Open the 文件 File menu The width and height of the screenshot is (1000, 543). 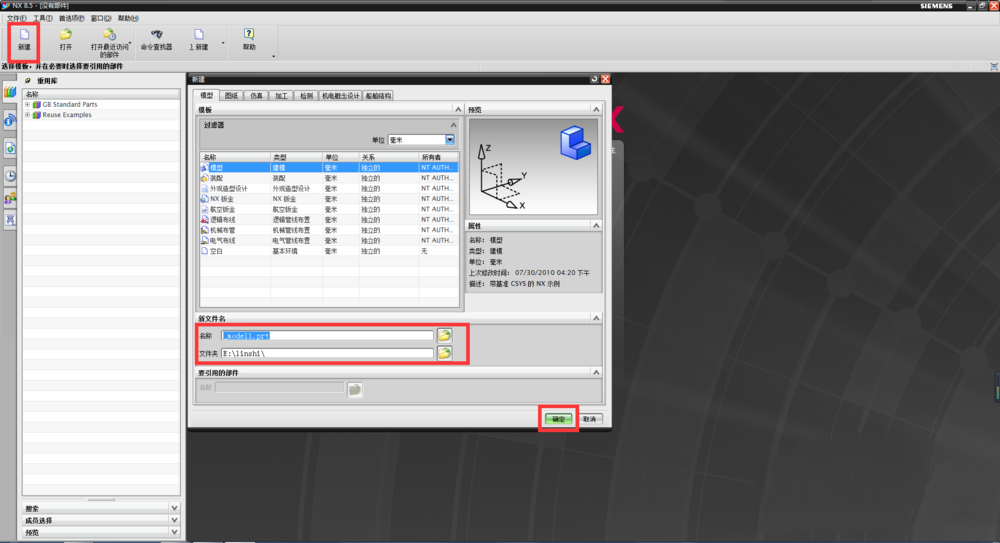coord(17,18)
